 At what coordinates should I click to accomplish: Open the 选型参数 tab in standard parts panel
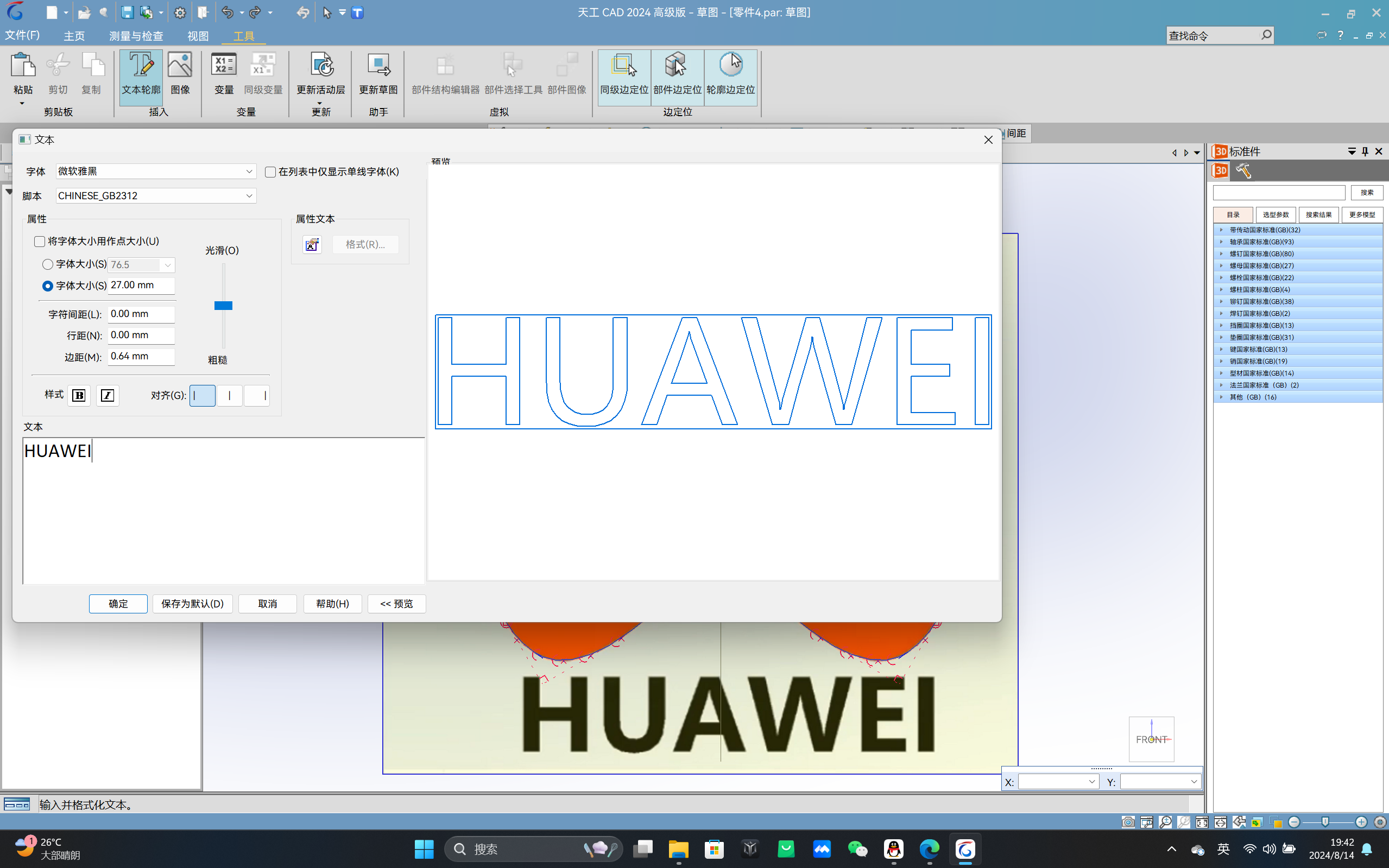tap(1276, 215)
